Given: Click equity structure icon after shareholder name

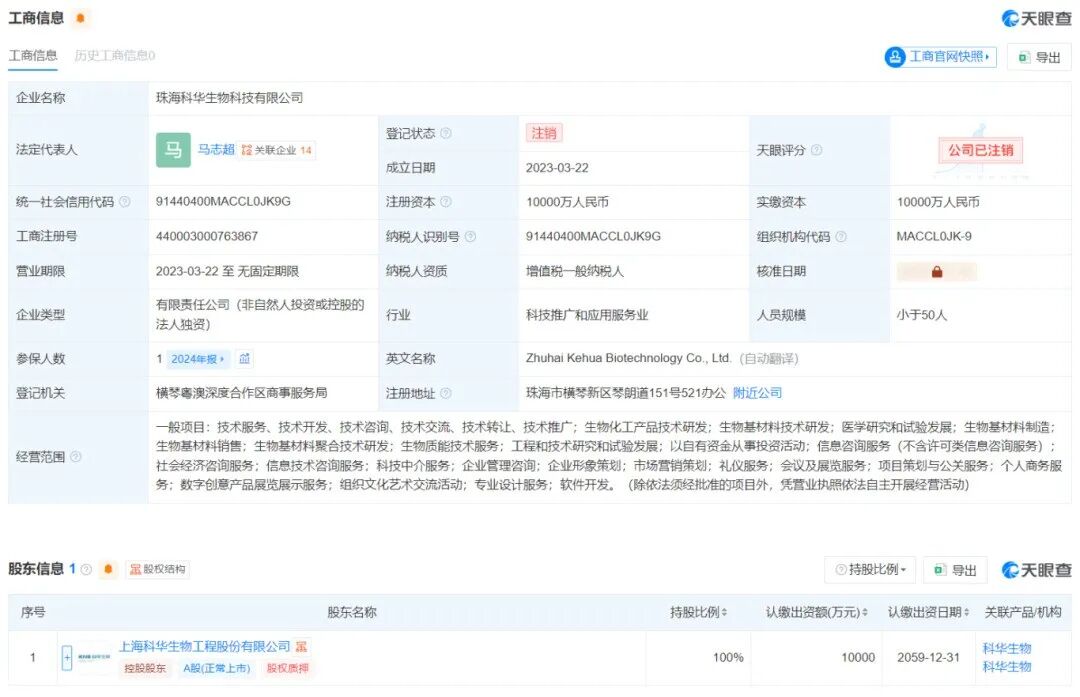Looking at the screenshot, I should point(301,647).
